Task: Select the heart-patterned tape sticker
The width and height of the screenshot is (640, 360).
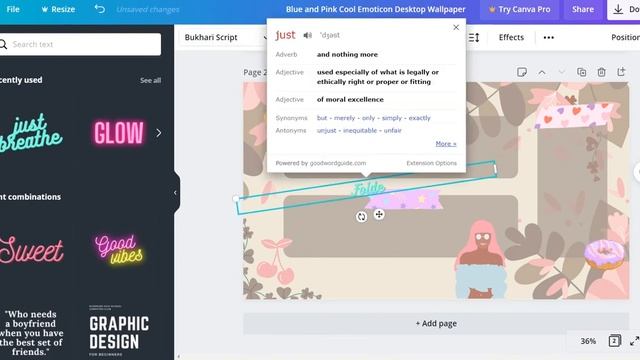Action: coord(575,115)
